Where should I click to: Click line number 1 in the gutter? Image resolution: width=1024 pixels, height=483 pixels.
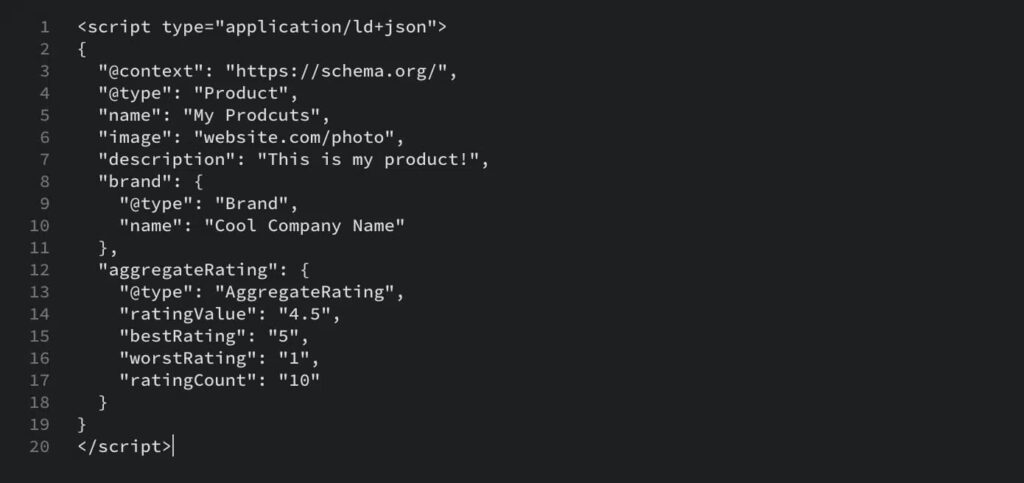tap(44, 27)
